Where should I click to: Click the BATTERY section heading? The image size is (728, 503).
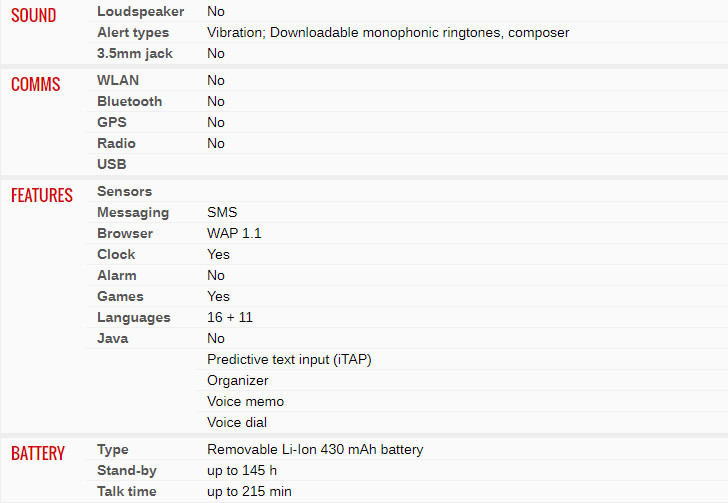coord(38,453)
